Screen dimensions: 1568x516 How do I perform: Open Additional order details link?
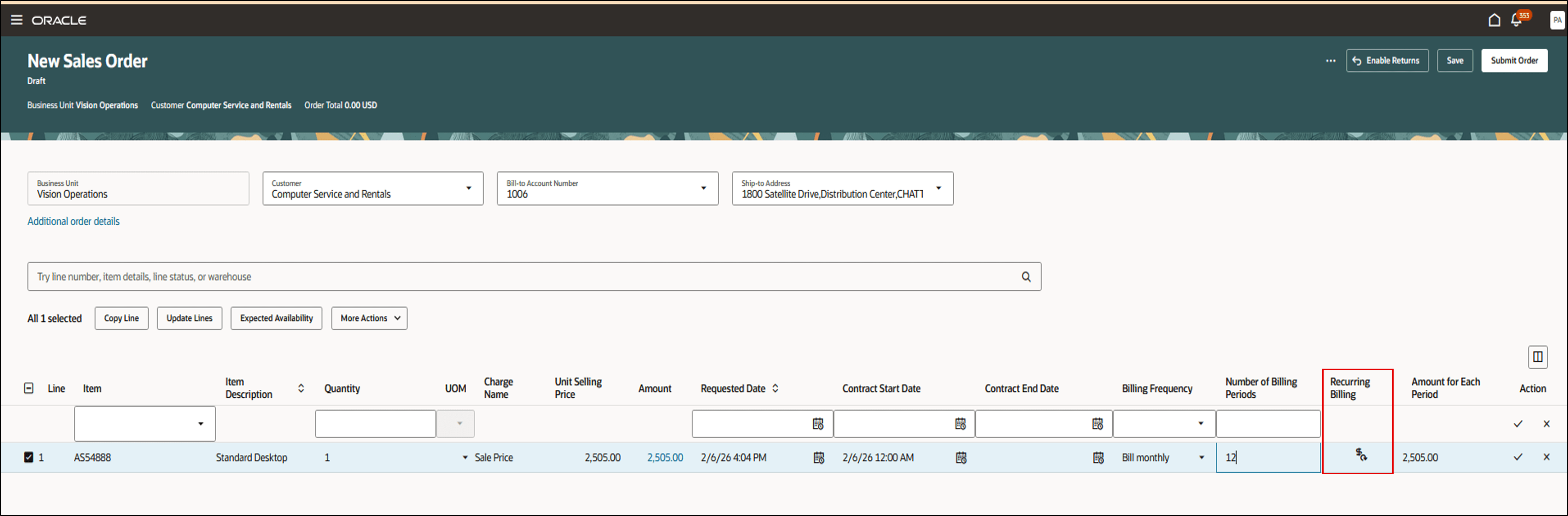[x=73, y=221]
